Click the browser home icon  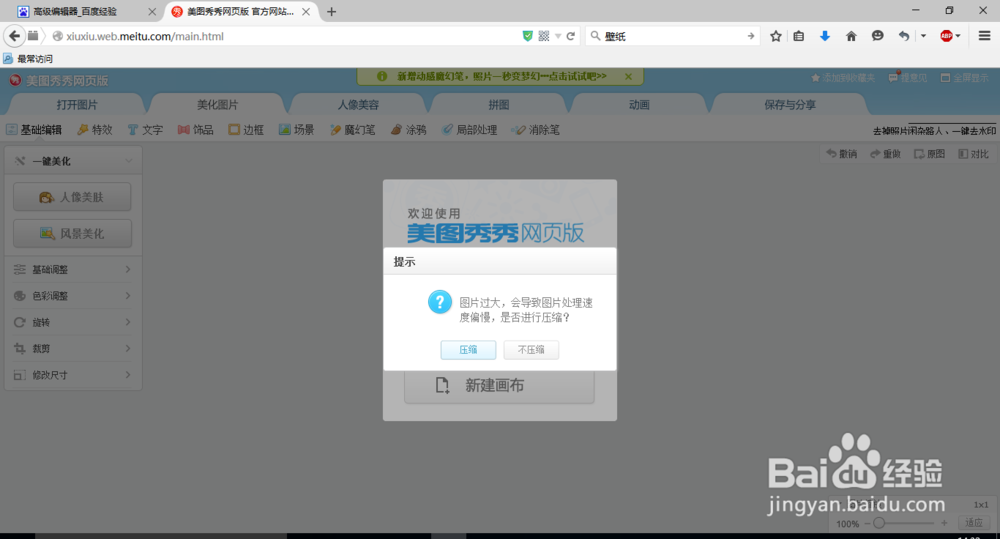[851, 36]
